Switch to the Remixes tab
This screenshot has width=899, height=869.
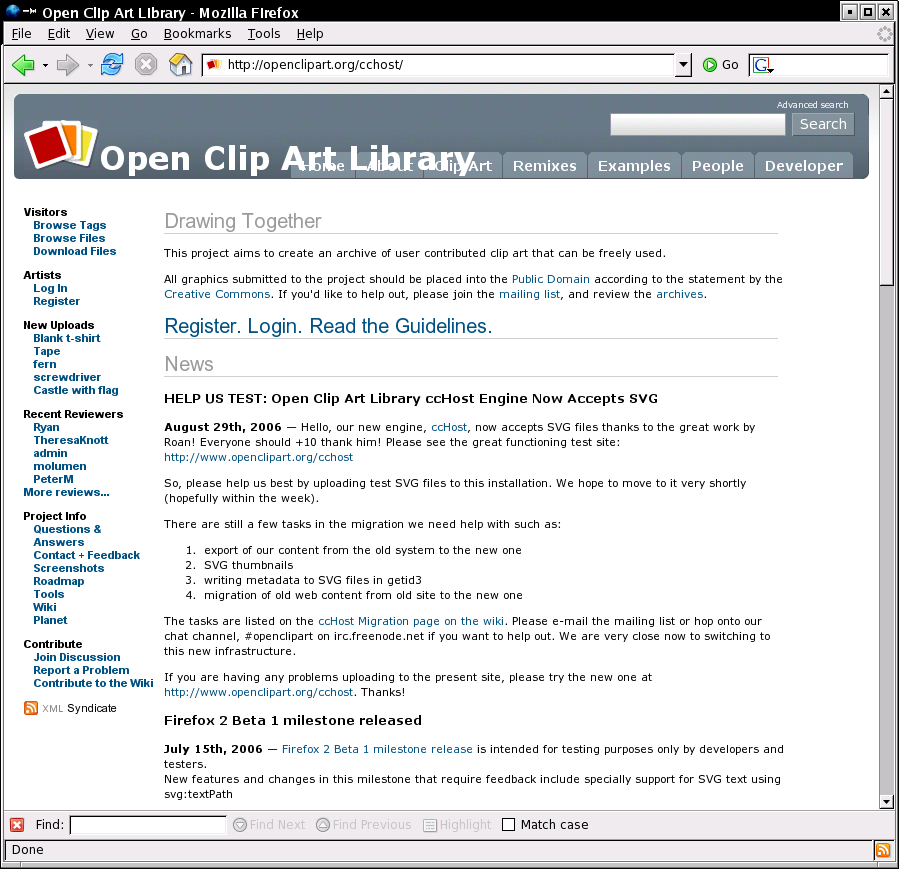[x=544, y=166]
